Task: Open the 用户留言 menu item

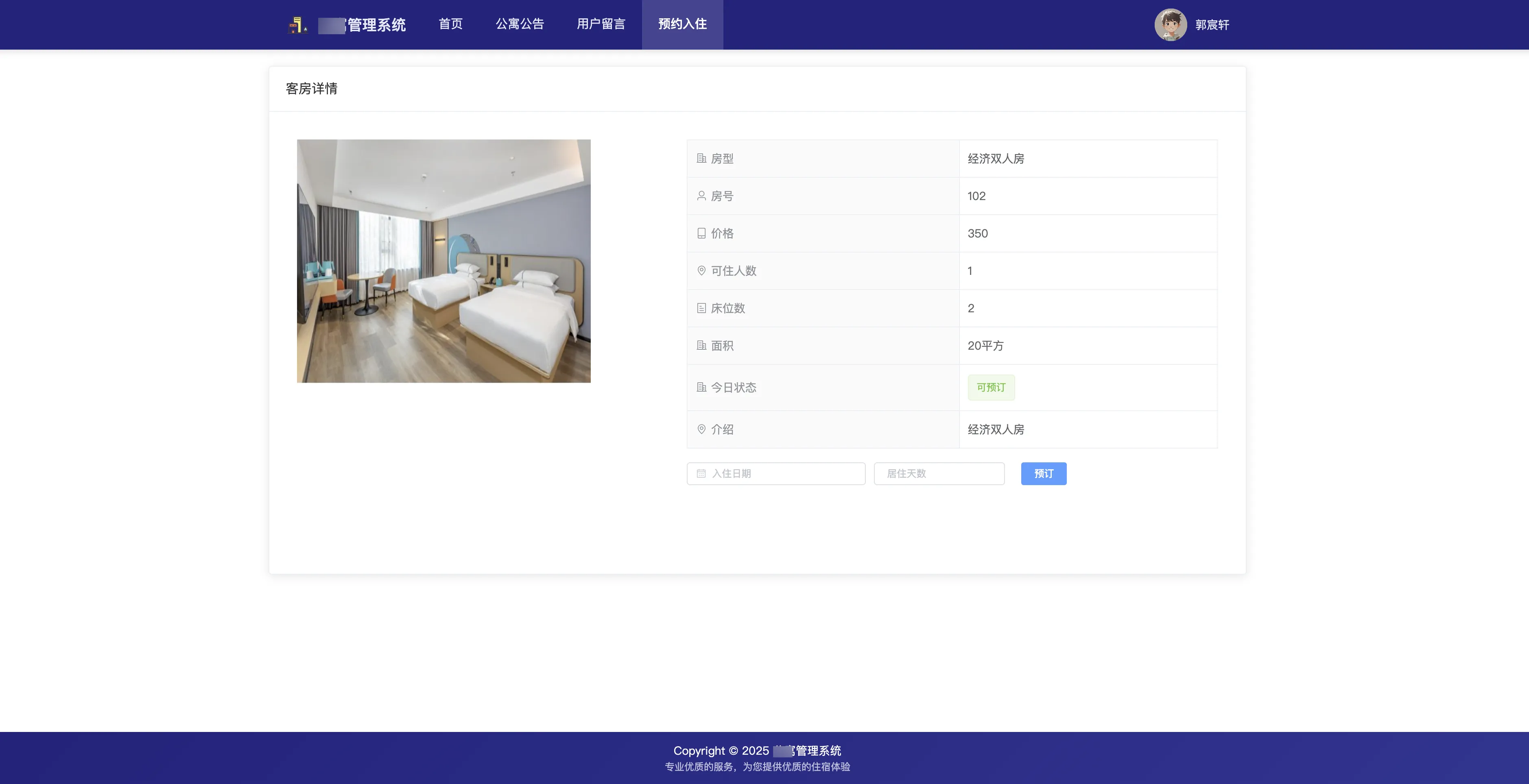Action: click(601, 24)
